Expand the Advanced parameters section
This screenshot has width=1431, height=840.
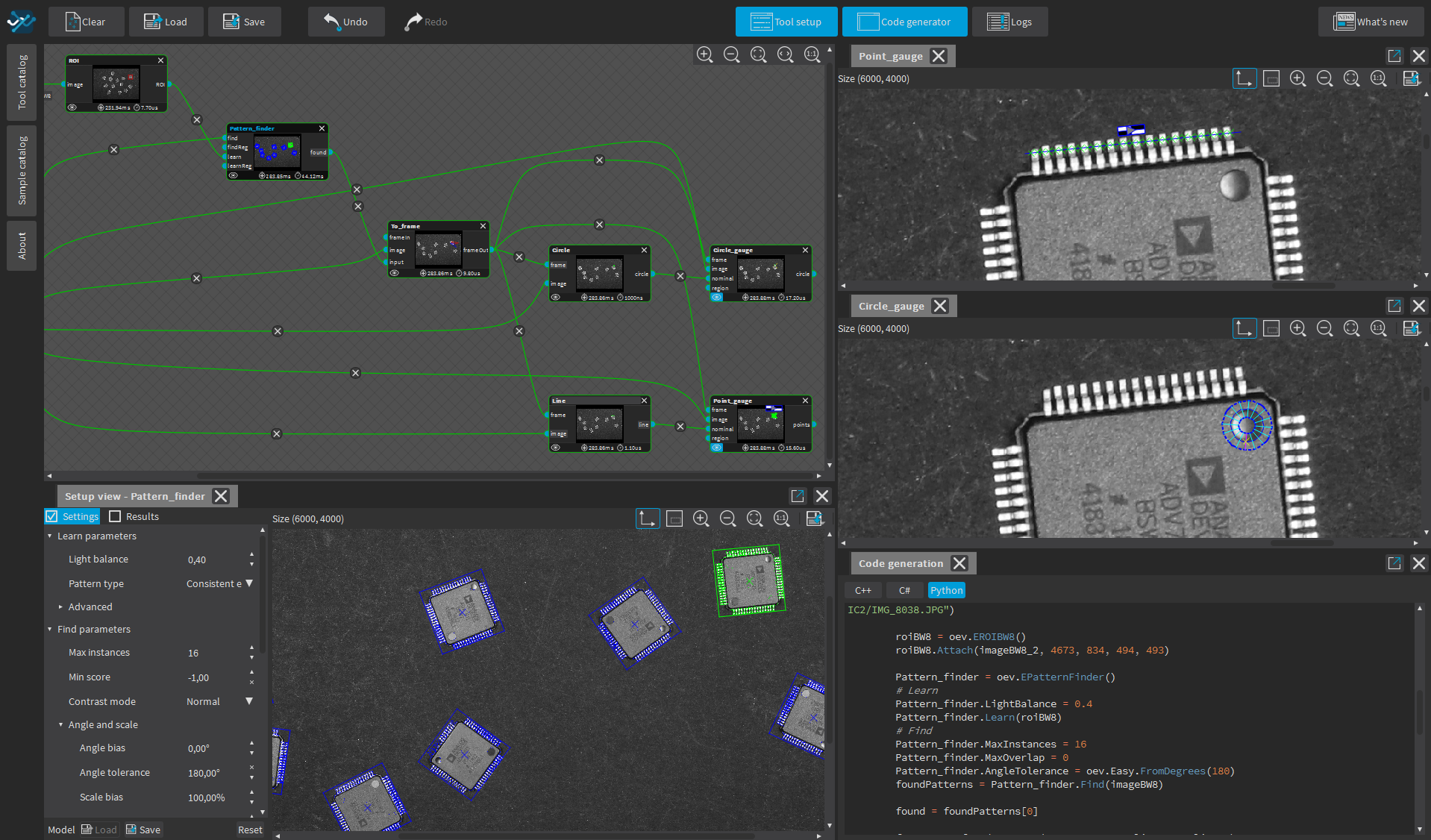[60, 607]
